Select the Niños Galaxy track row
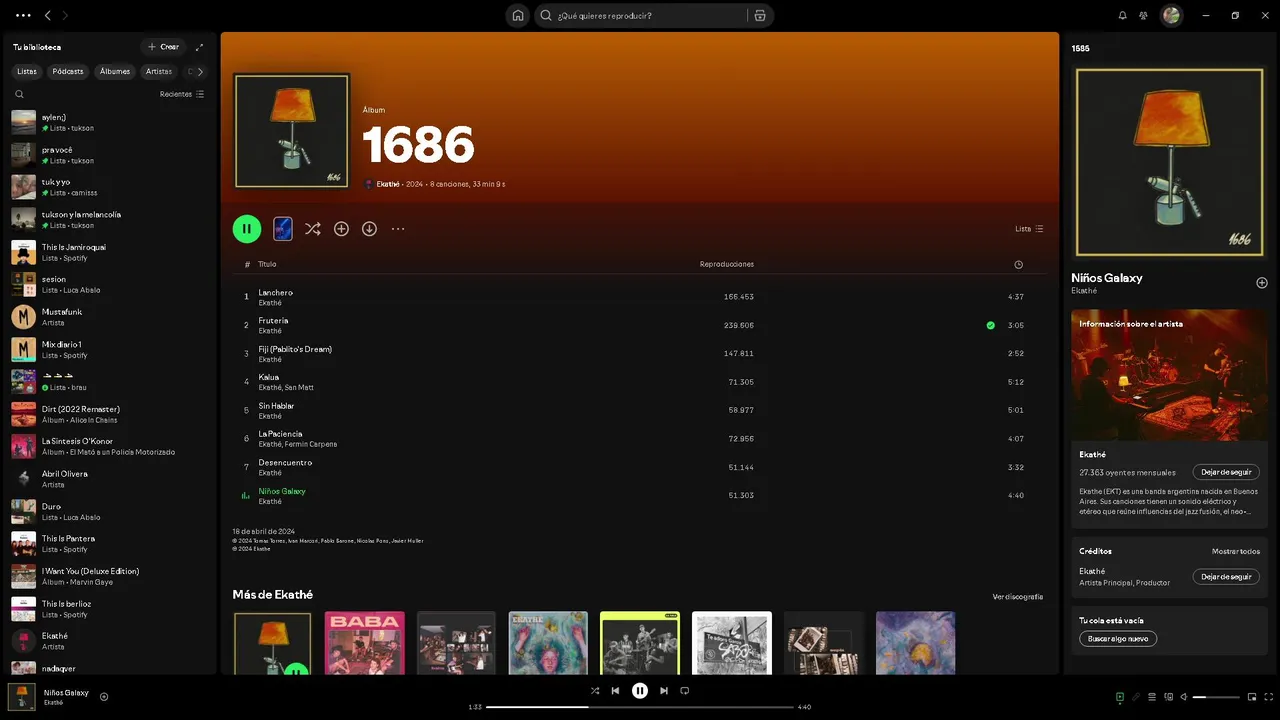The width and height of the screenshot is (1280, 720). coord(640,495)
